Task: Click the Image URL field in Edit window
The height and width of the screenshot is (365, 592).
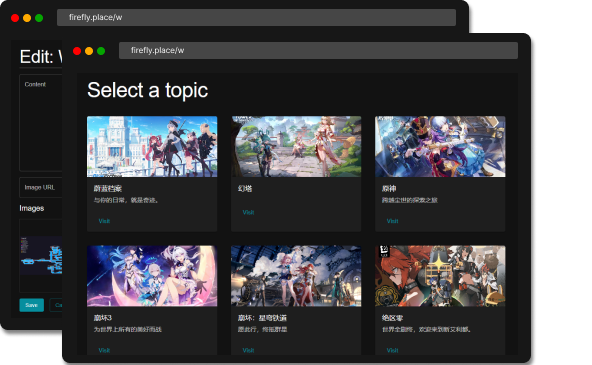Action: coord(41,187)
